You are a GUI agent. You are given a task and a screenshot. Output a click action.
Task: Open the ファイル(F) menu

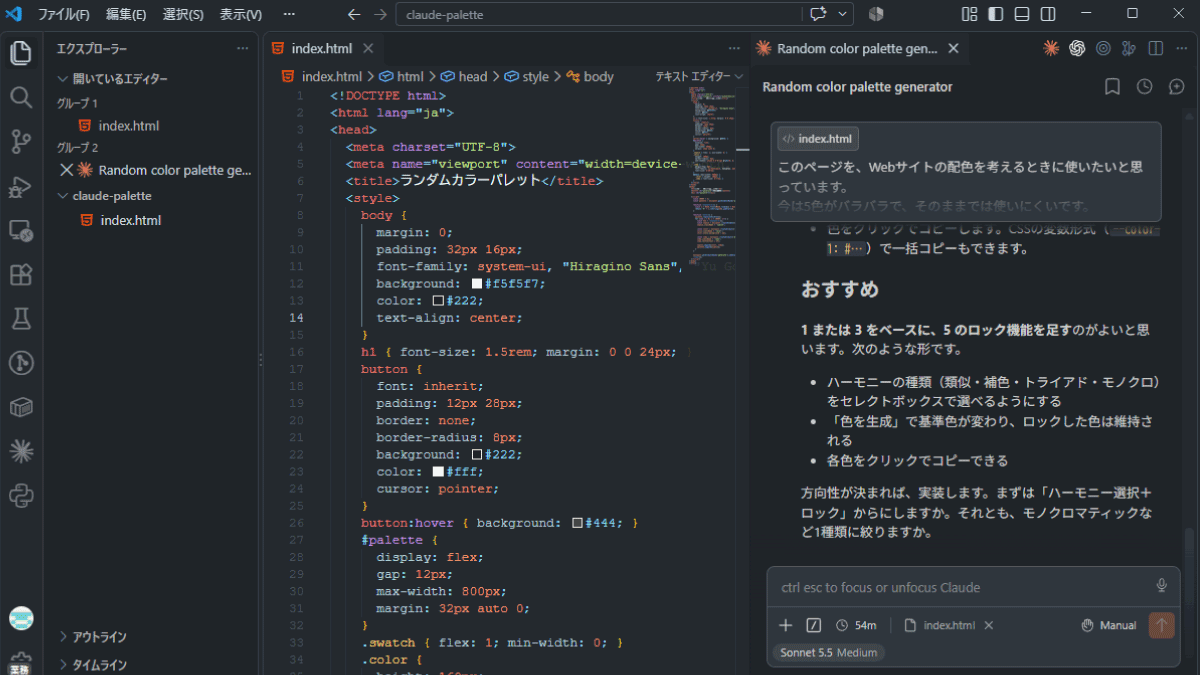pos(64,14)
